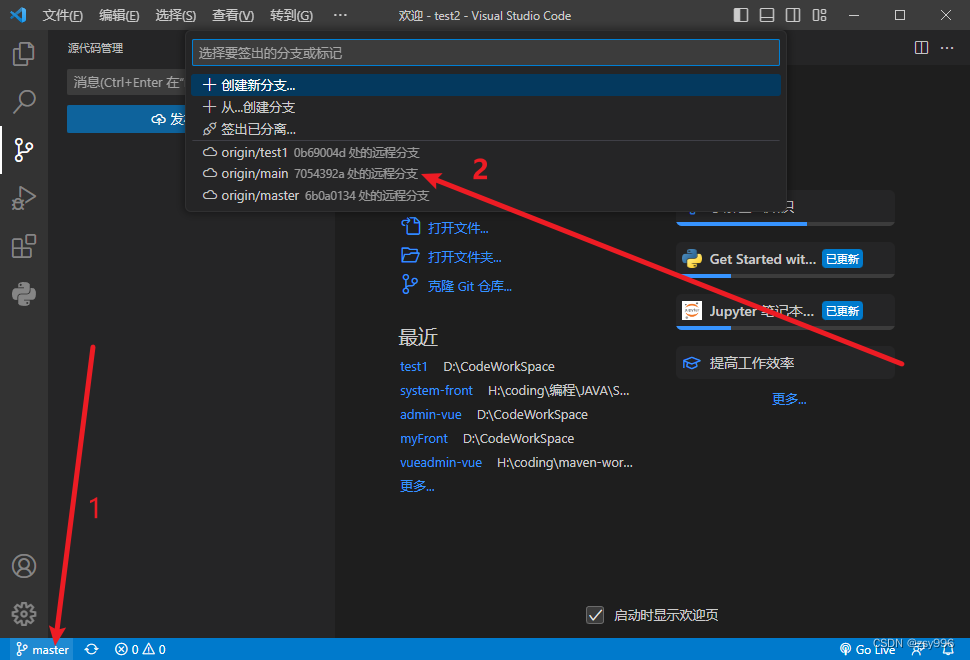The height and width of the screenshot is (660, 970).
Task: Open the Explorer view in activity bar
Action: 24,54
